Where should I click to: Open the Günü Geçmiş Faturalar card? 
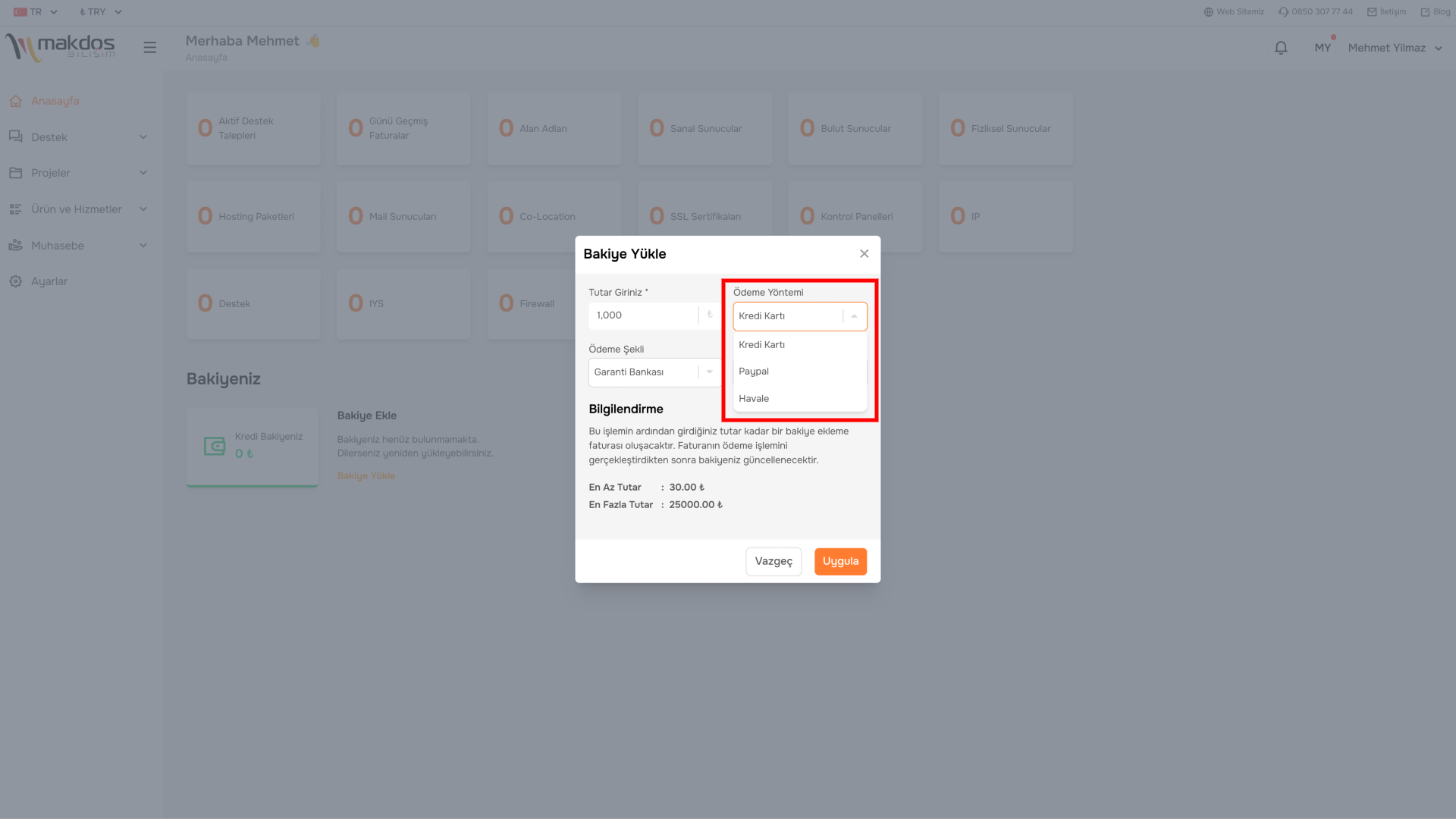coord(403,129)
